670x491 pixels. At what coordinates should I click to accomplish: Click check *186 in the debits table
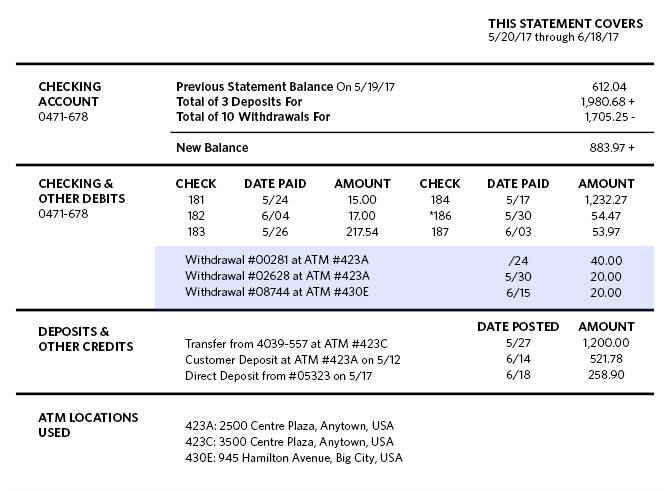pyautogui.click(x=440, y=216)
